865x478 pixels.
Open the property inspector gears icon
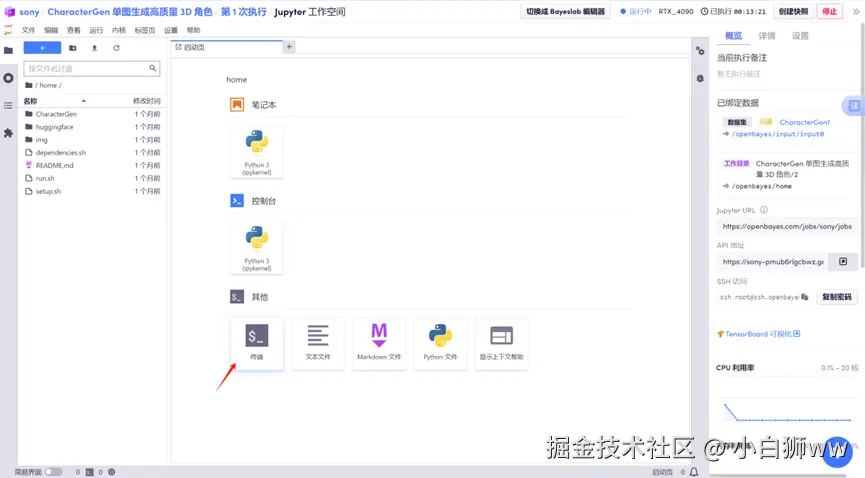point(700,51)
